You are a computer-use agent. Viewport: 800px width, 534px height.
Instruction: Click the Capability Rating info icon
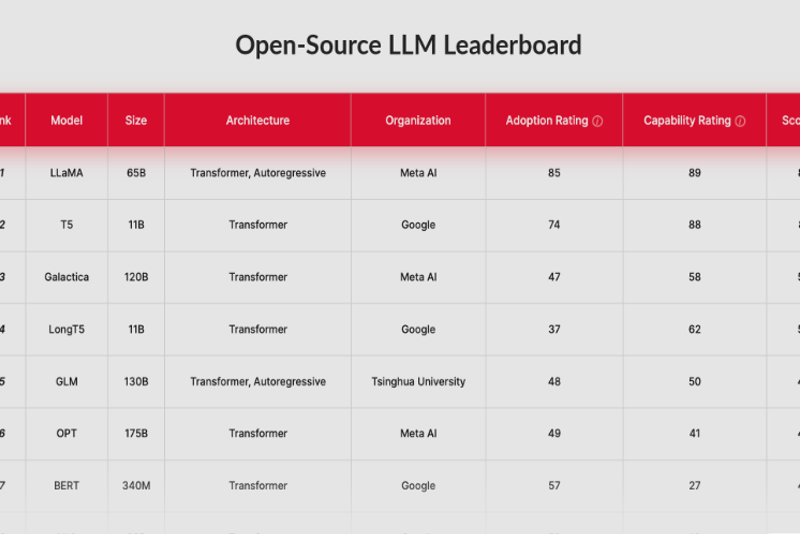pyautogui.click(x=740, y=121)
